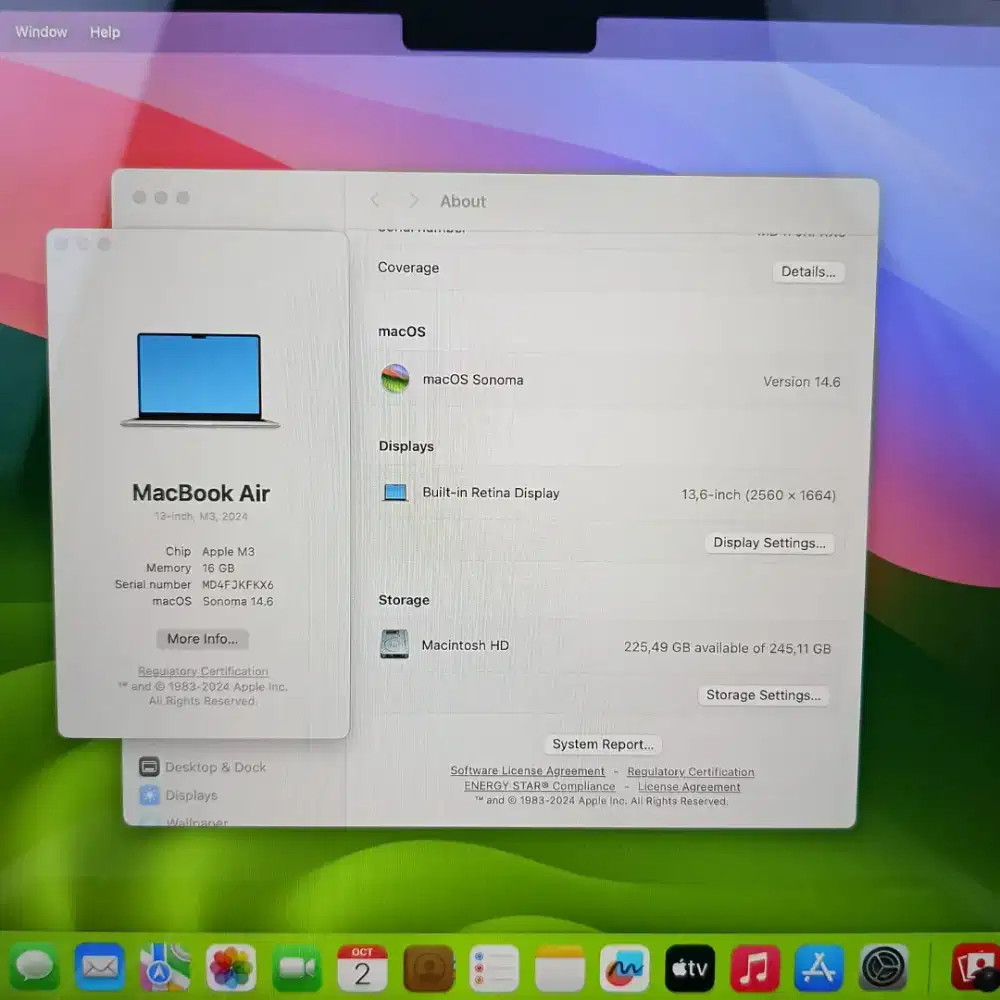Open the Help menu
Image resolution: width=1000 pixels, height=1000 pixels.
tap(105, 32)
